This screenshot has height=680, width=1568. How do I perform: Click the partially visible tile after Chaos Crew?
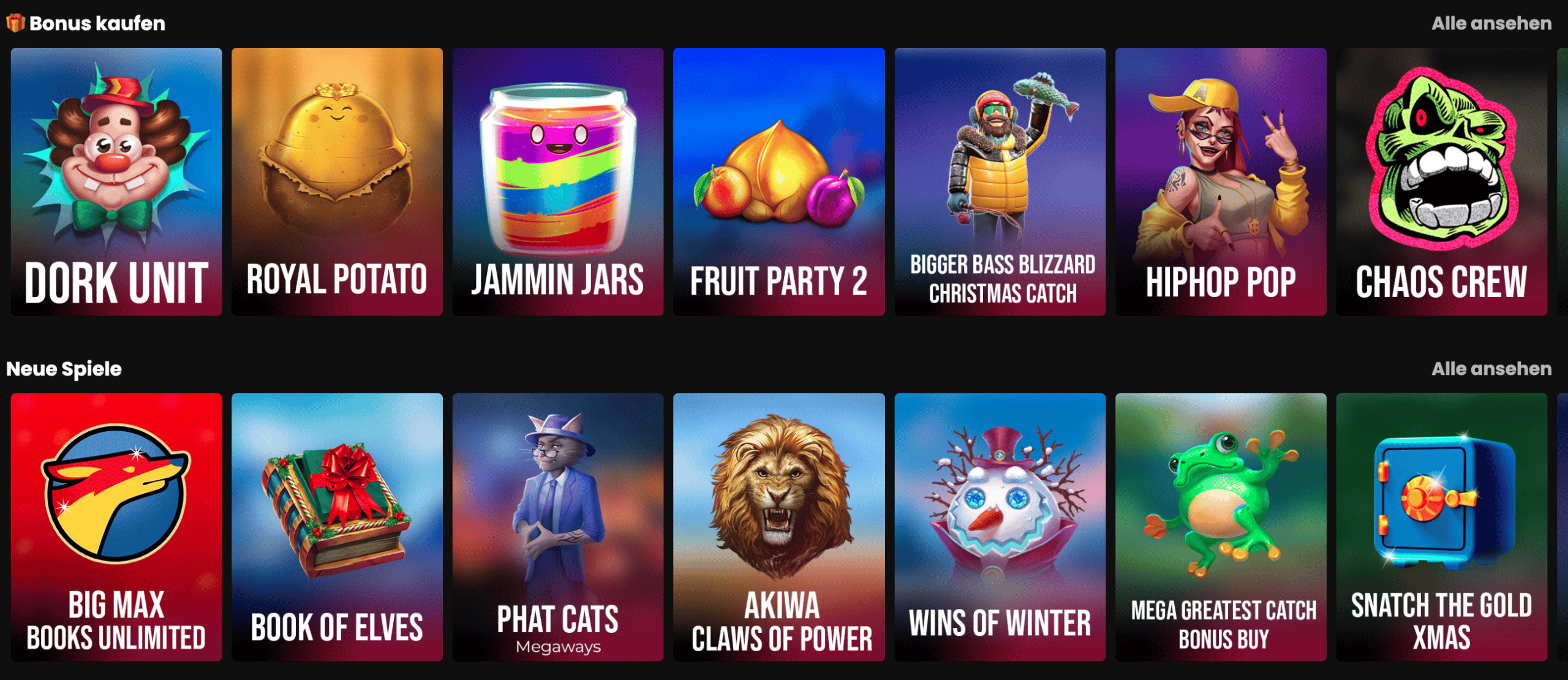coord(1562,182)
